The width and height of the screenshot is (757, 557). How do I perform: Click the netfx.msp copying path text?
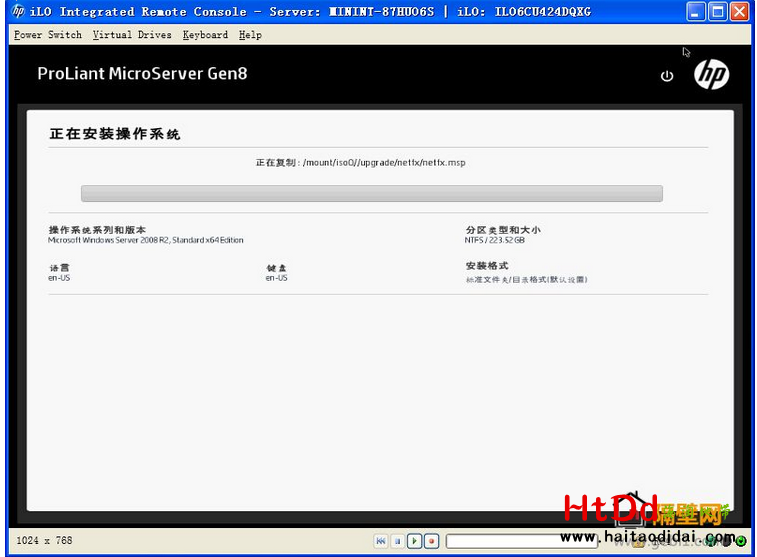(360, 163)
